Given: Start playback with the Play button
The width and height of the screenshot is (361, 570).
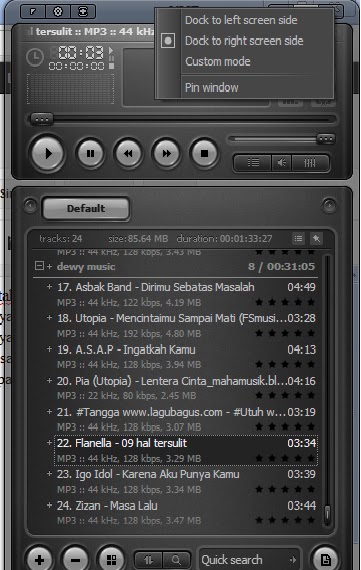Looking at the screenshot, I should click(47, 154).
